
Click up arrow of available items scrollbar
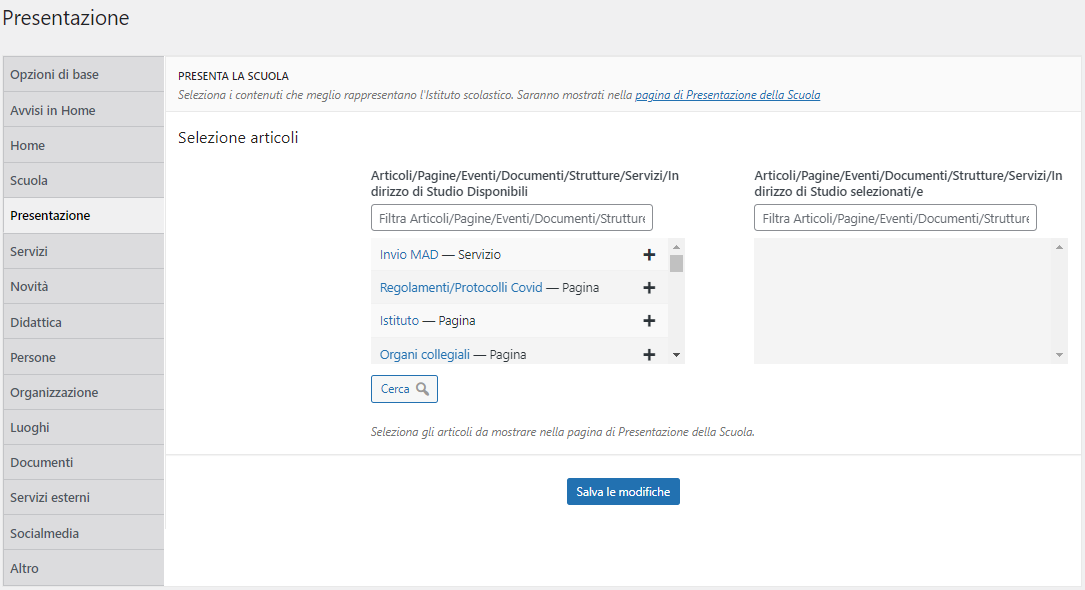pos(677,247)
